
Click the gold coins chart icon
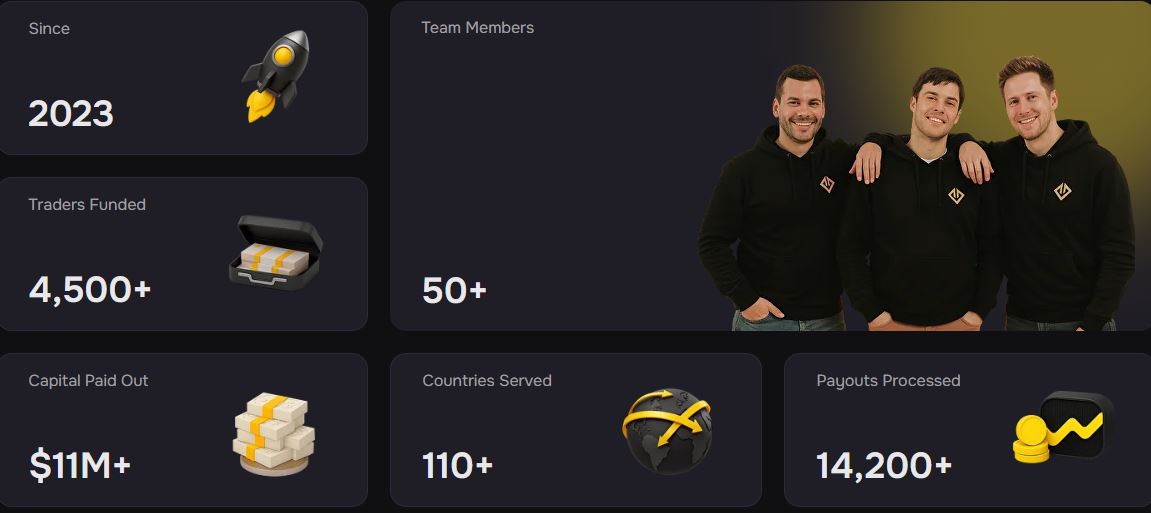pos(1062,427)
